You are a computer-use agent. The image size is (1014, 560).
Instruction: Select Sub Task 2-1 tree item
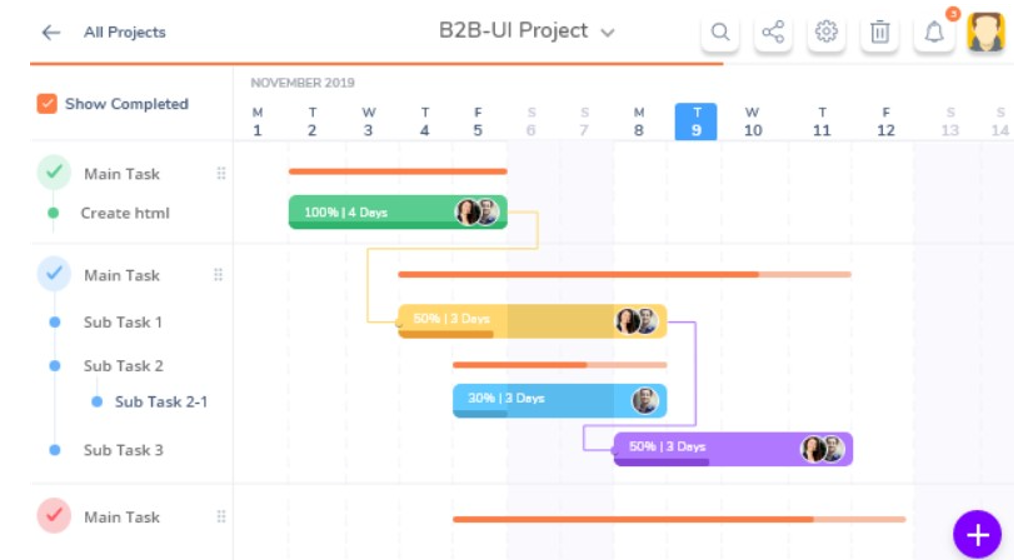coord(161,402)
